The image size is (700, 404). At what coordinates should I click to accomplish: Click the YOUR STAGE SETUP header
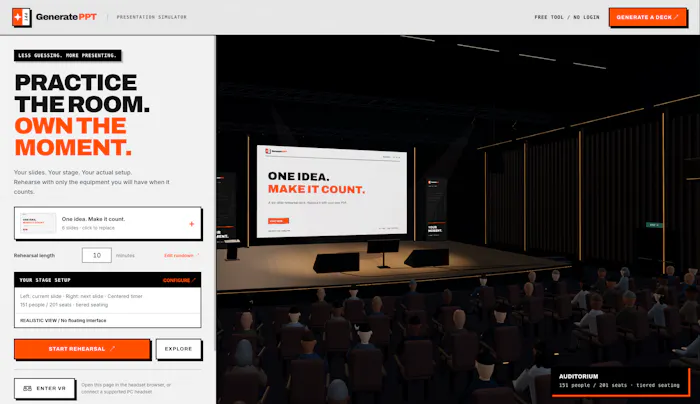pos(45,280)
